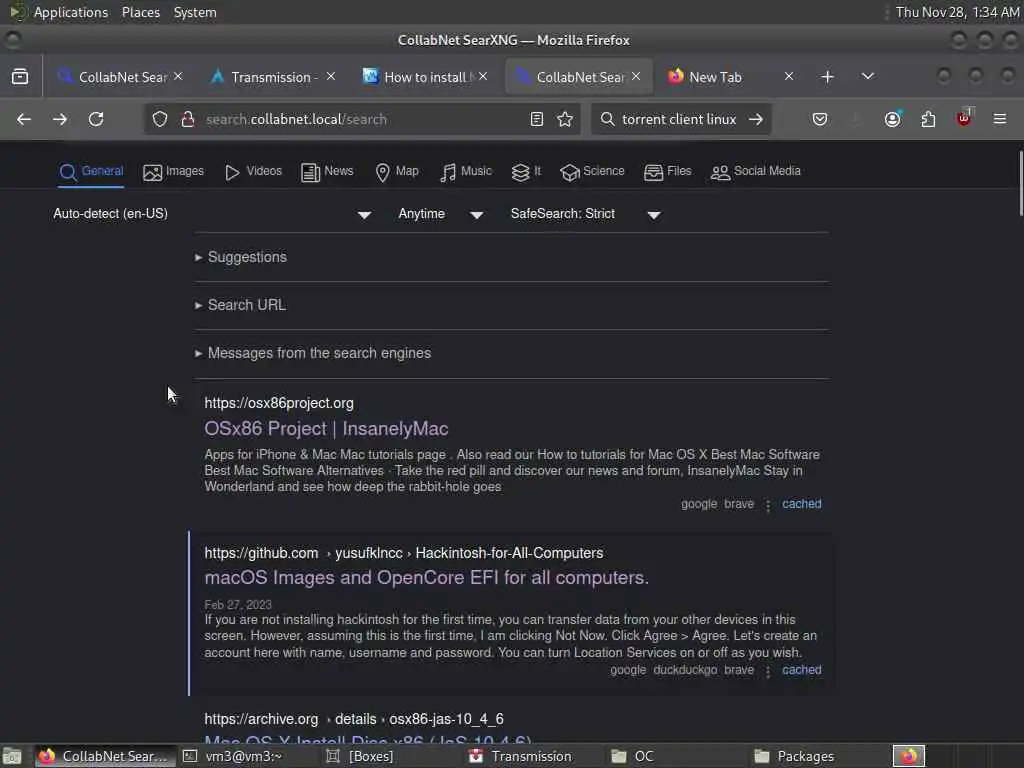Click the page vertical scrollbar
This screenshot has height=768, width=1024.
click(1019, 183)
